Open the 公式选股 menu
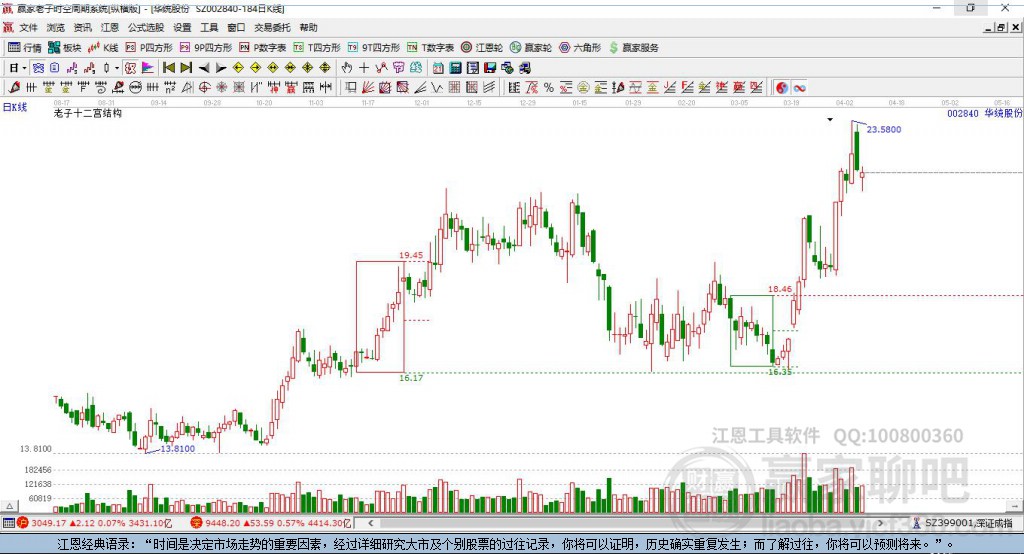The height and width of the screenshot is (554, 1024). pyautogui.click(x=146, y=27)
